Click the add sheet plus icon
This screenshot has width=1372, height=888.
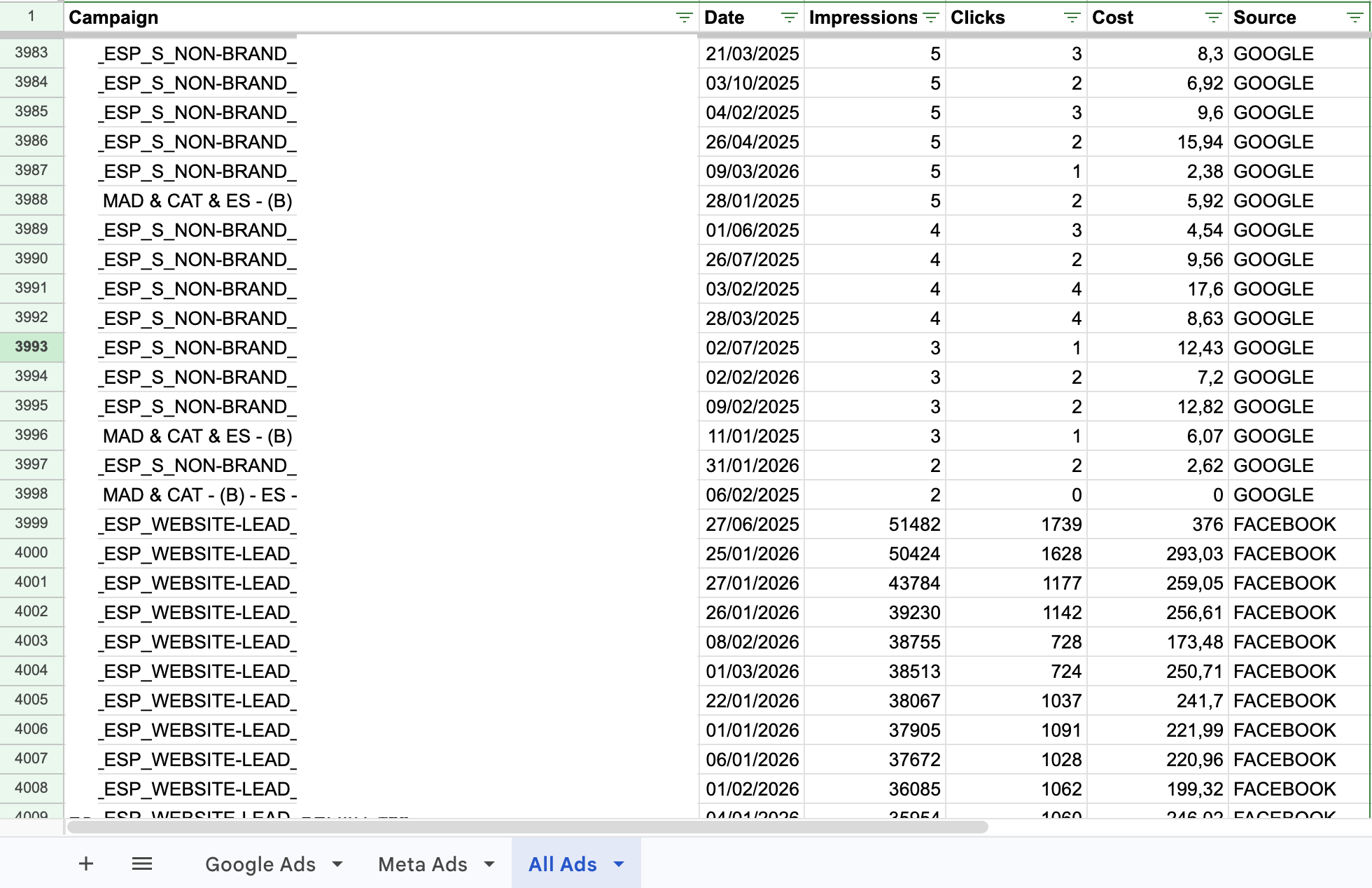(x=85, y=863)
